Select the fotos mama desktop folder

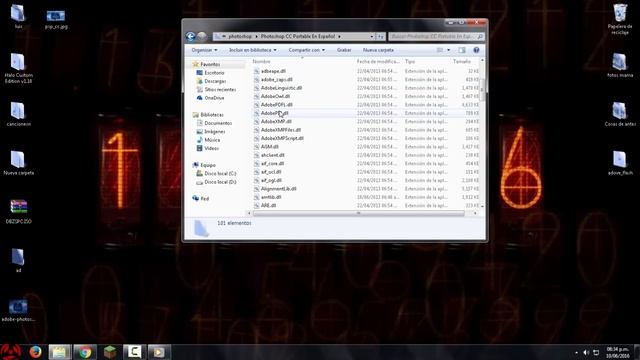coord(620,65)
